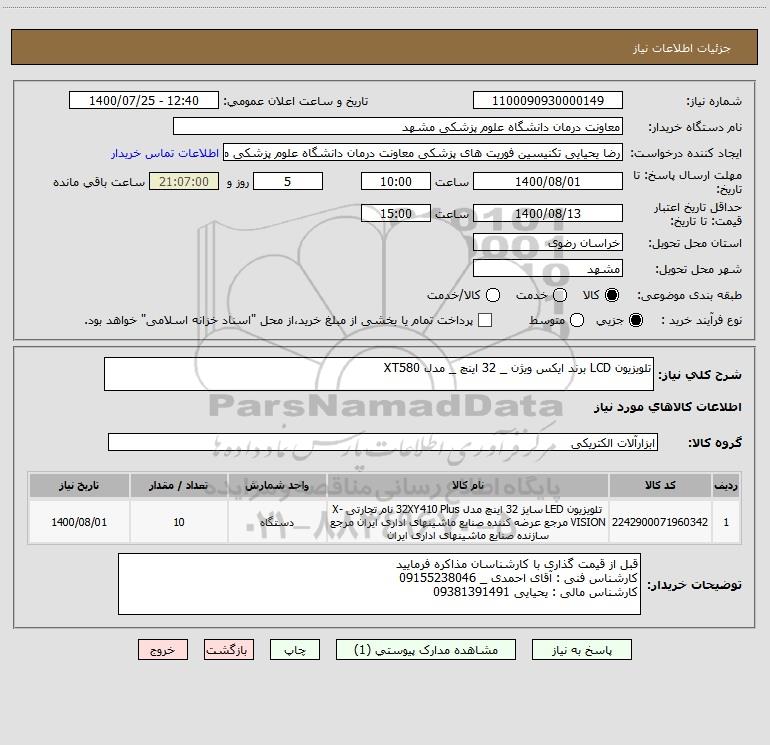Click the buyer organization name field
770x745 pixels.
398,127
